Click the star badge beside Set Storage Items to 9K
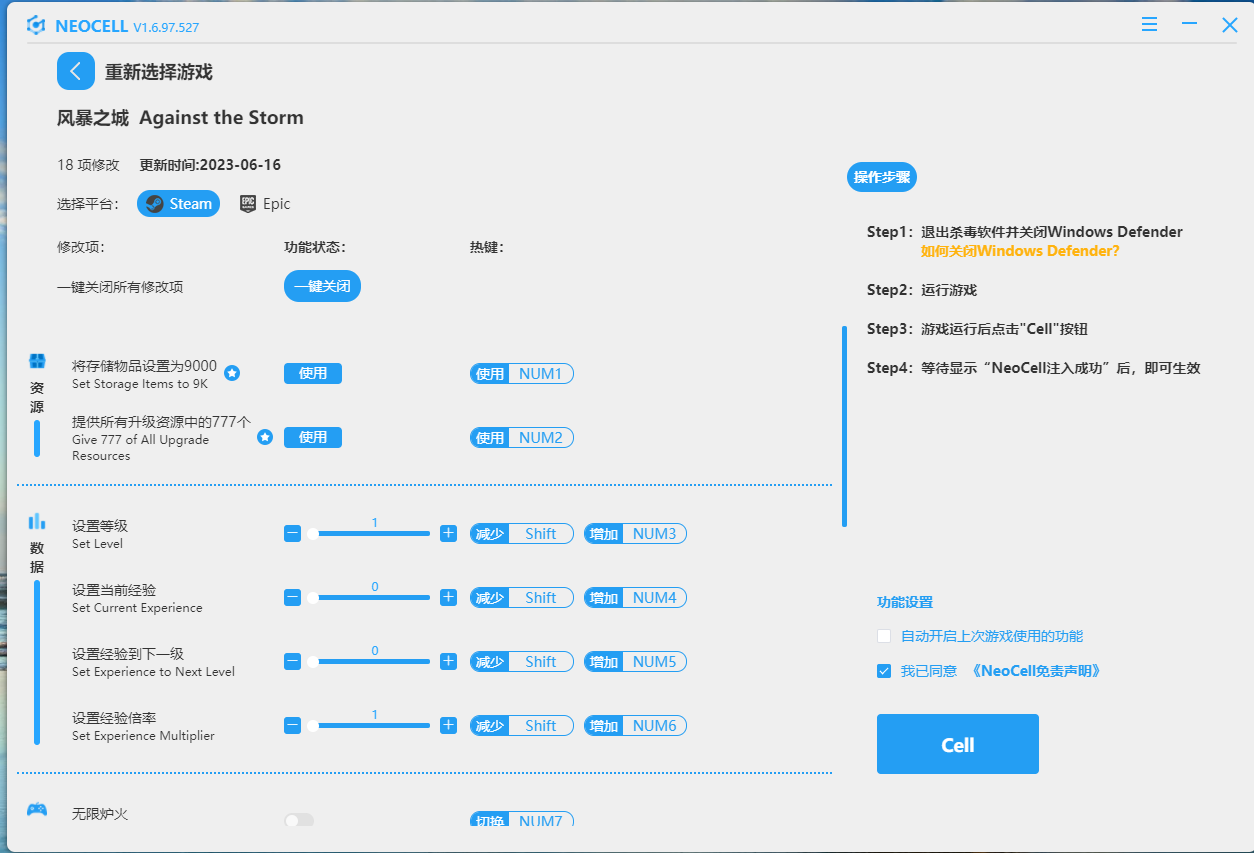1254x853 pixels. [232, 373]
